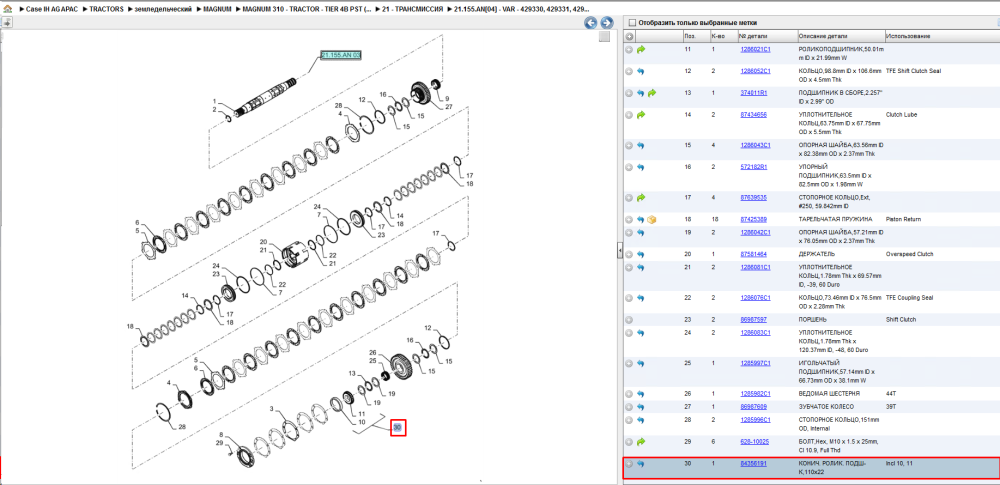The image size is (1000, 485).
Task: Click green forward arrow on row 17
Action: tap(642, 197)
